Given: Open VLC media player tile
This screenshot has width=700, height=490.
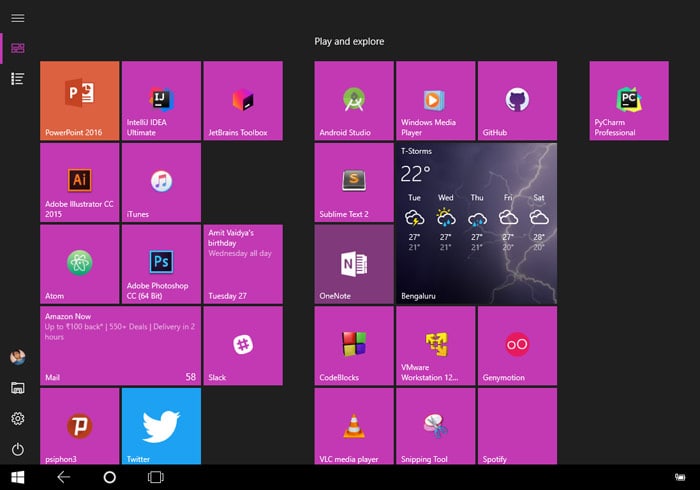Looking at the screenshot, I should [354, 426].
